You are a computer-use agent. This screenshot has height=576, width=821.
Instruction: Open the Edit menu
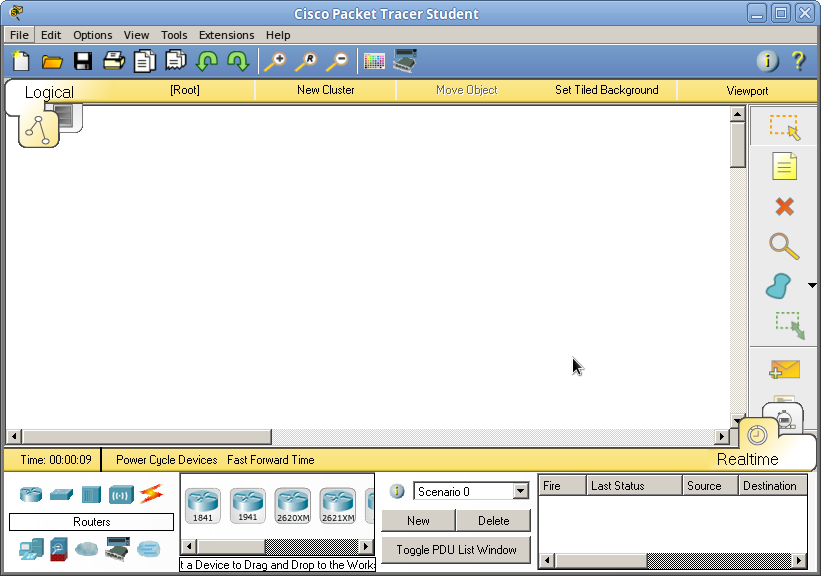[51, 35]
